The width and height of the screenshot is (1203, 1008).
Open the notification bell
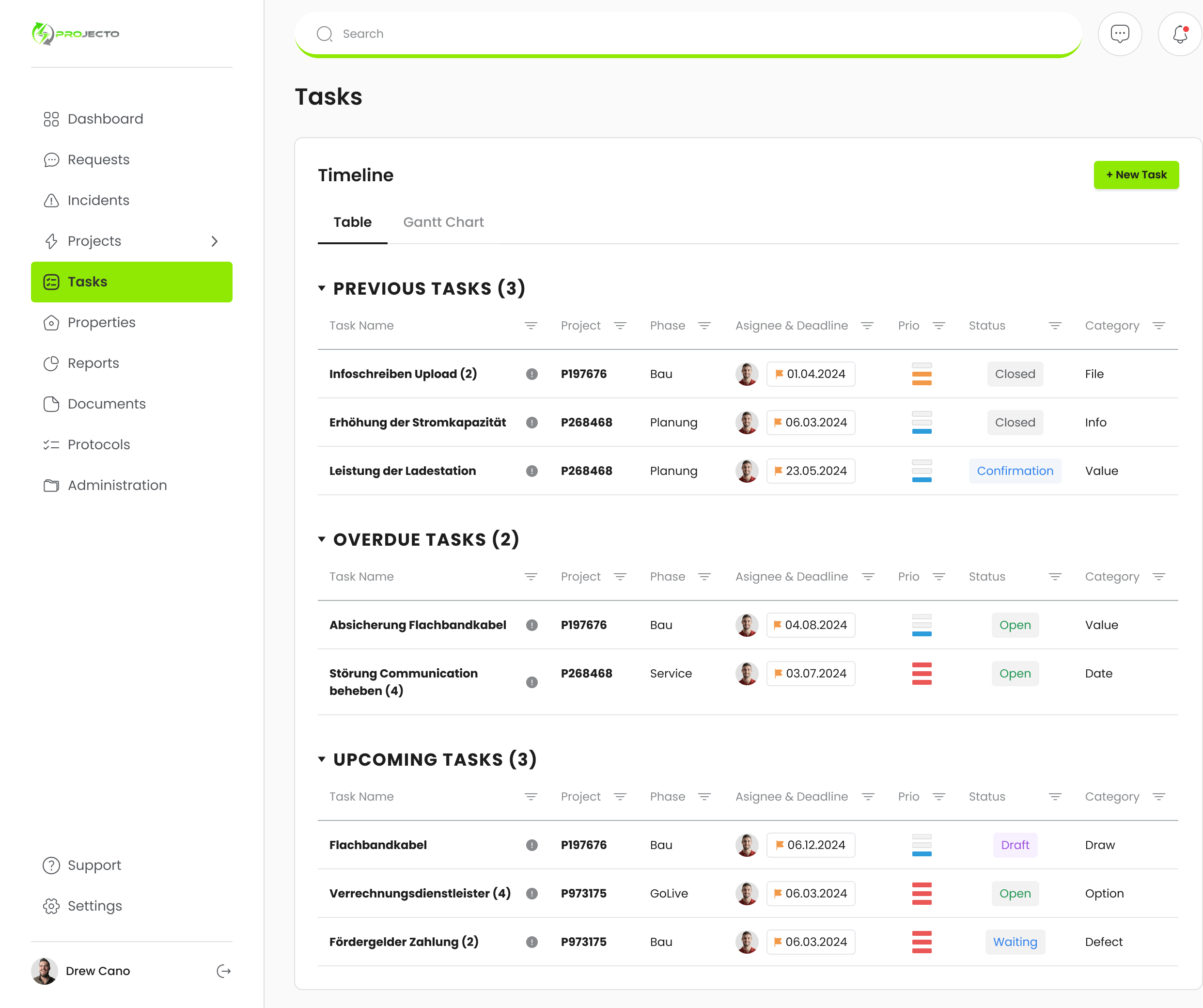tap(1180, 34)
